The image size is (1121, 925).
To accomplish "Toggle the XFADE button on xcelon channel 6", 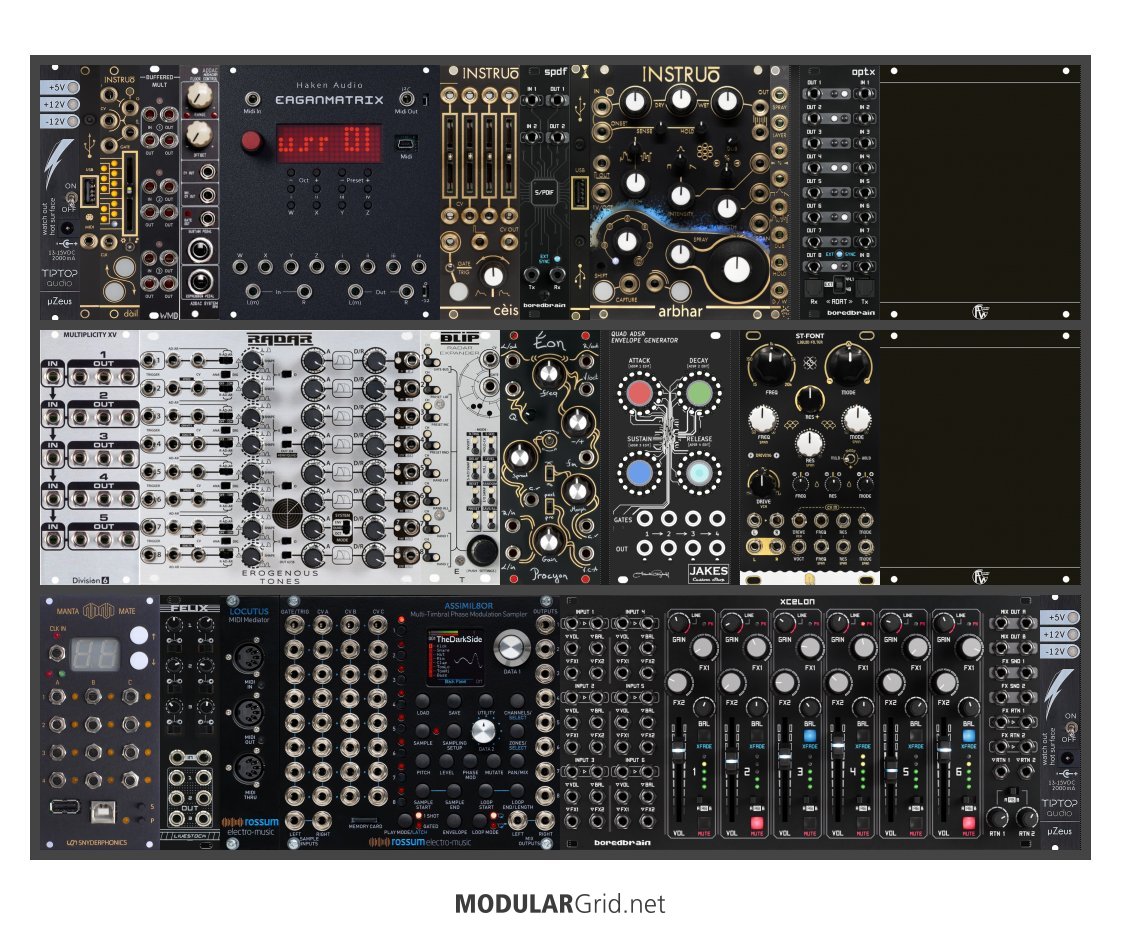I will (x=969, y=735).
